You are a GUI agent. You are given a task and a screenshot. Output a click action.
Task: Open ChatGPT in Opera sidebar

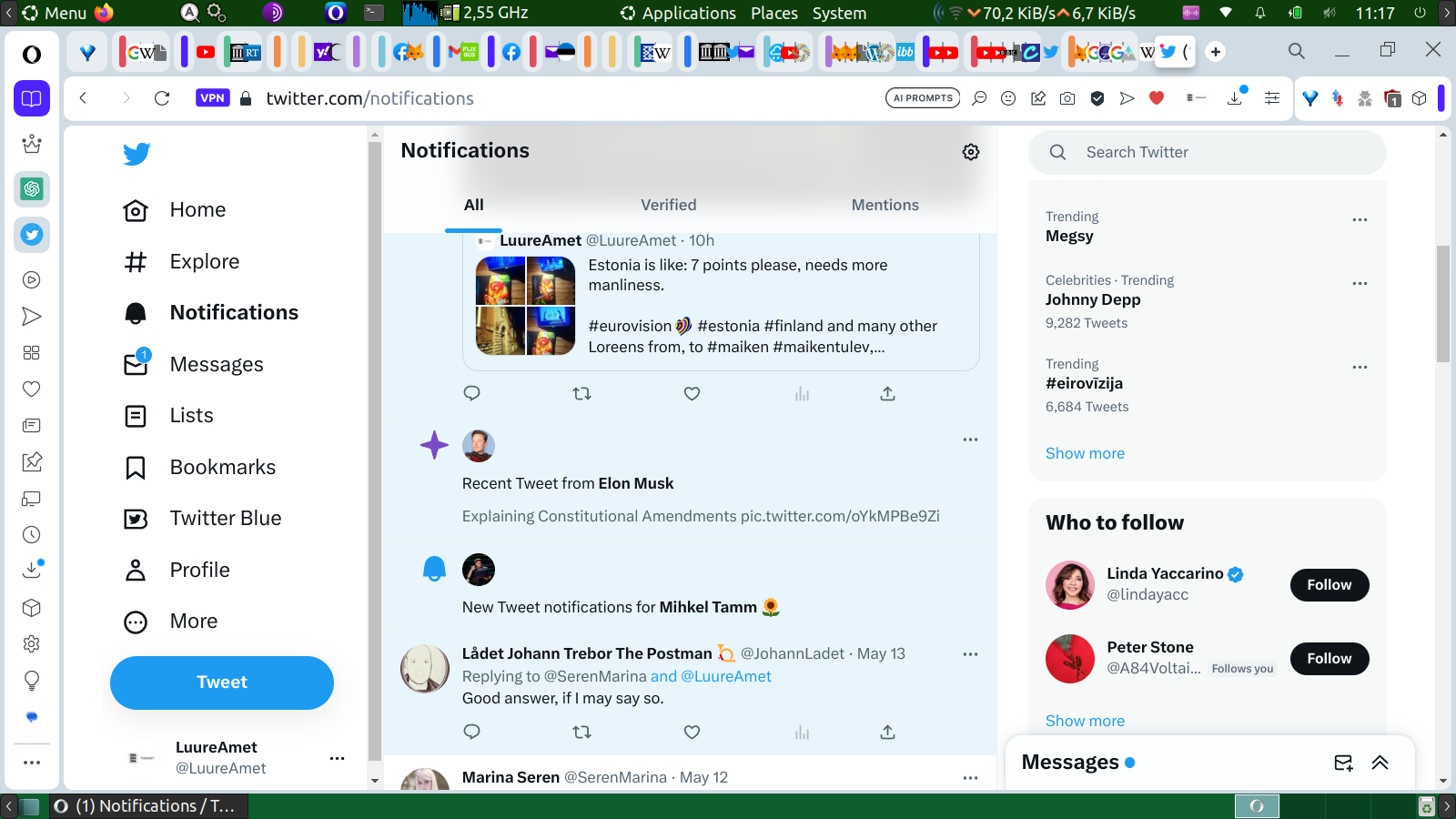32,189
